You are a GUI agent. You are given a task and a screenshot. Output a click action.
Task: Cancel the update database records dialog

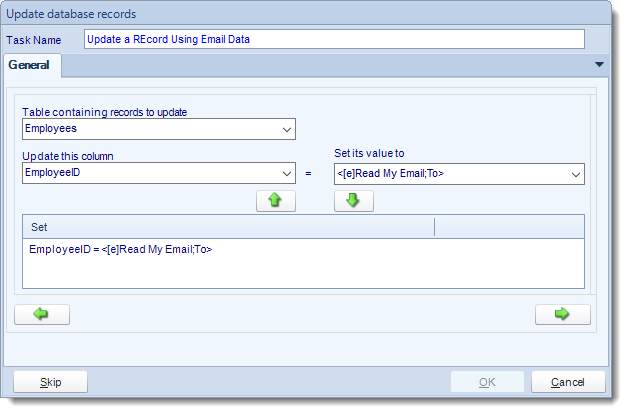point(568,382)
